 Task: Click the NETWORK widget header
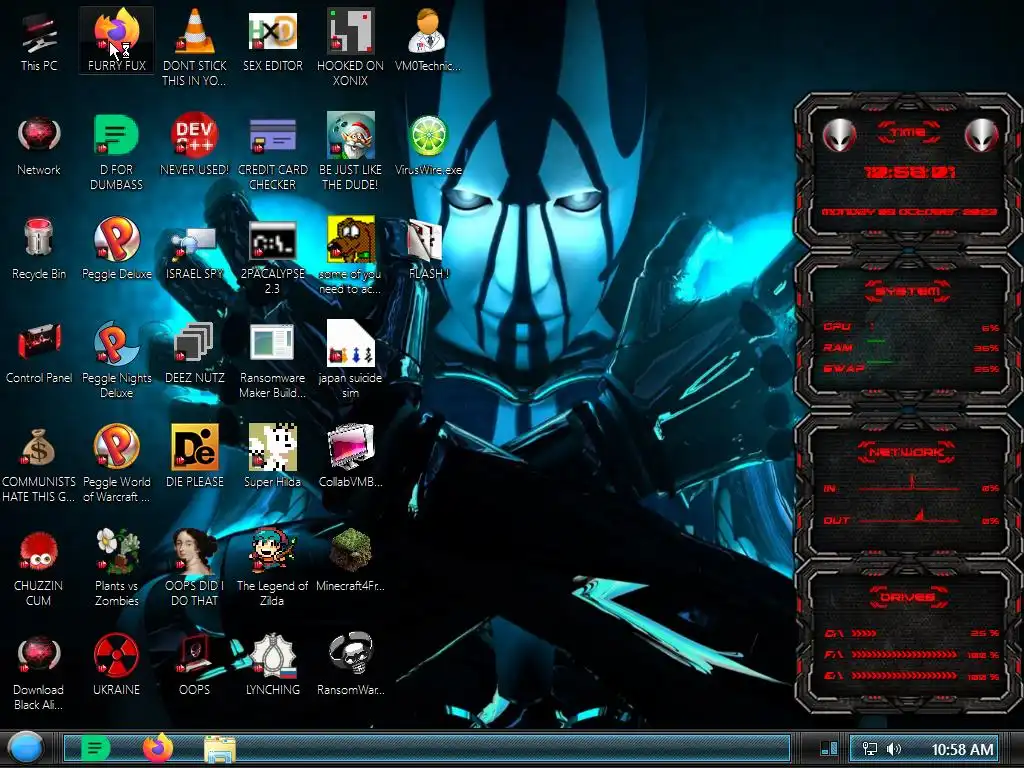click(x=908, y=452)
